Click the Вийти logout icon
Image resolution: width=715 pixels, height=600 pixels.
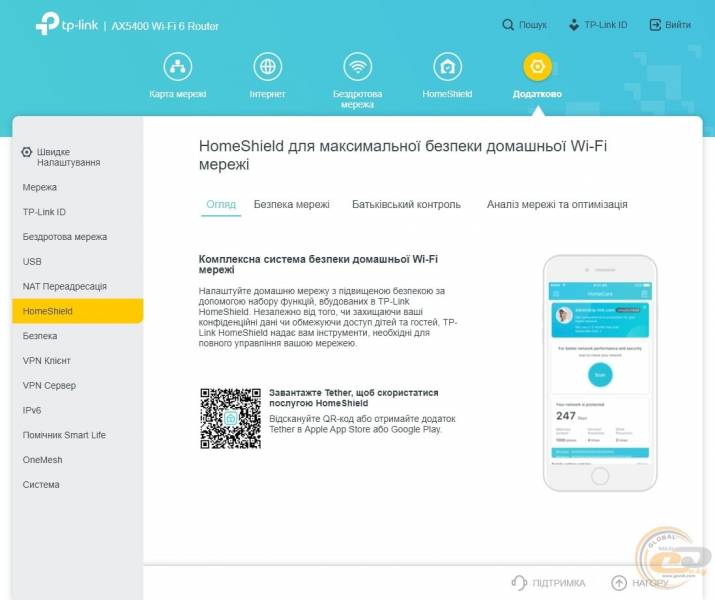click(655, 25)
